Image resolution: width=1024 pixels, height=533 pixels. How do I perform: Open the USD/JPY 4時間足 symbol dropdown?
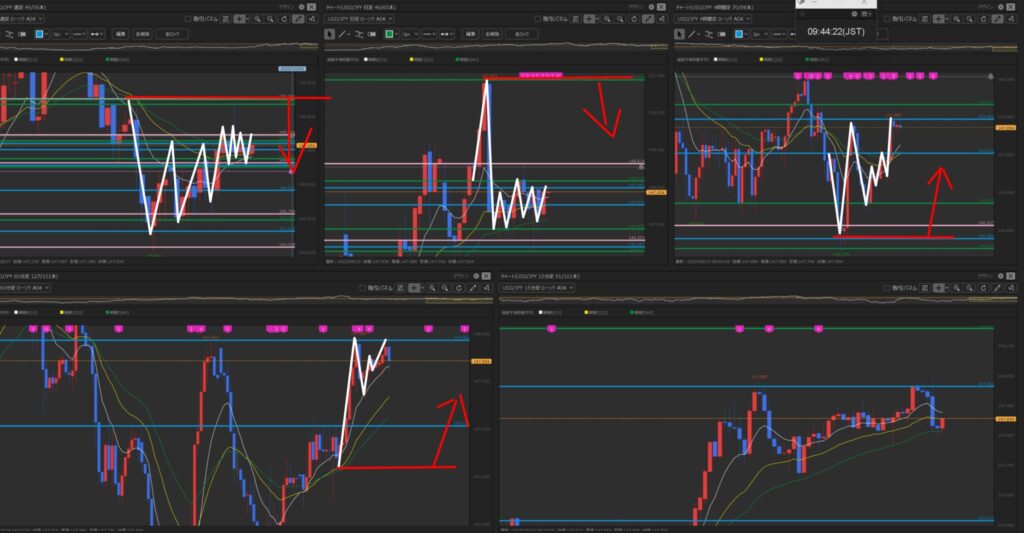tap(711, 19)
